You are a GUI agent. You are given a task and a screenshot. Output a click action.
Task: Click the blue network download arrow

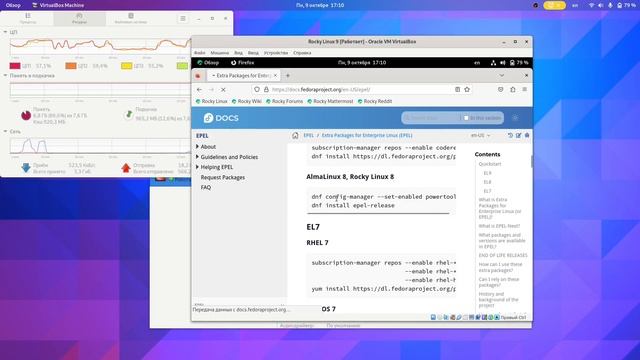point(26,168)
